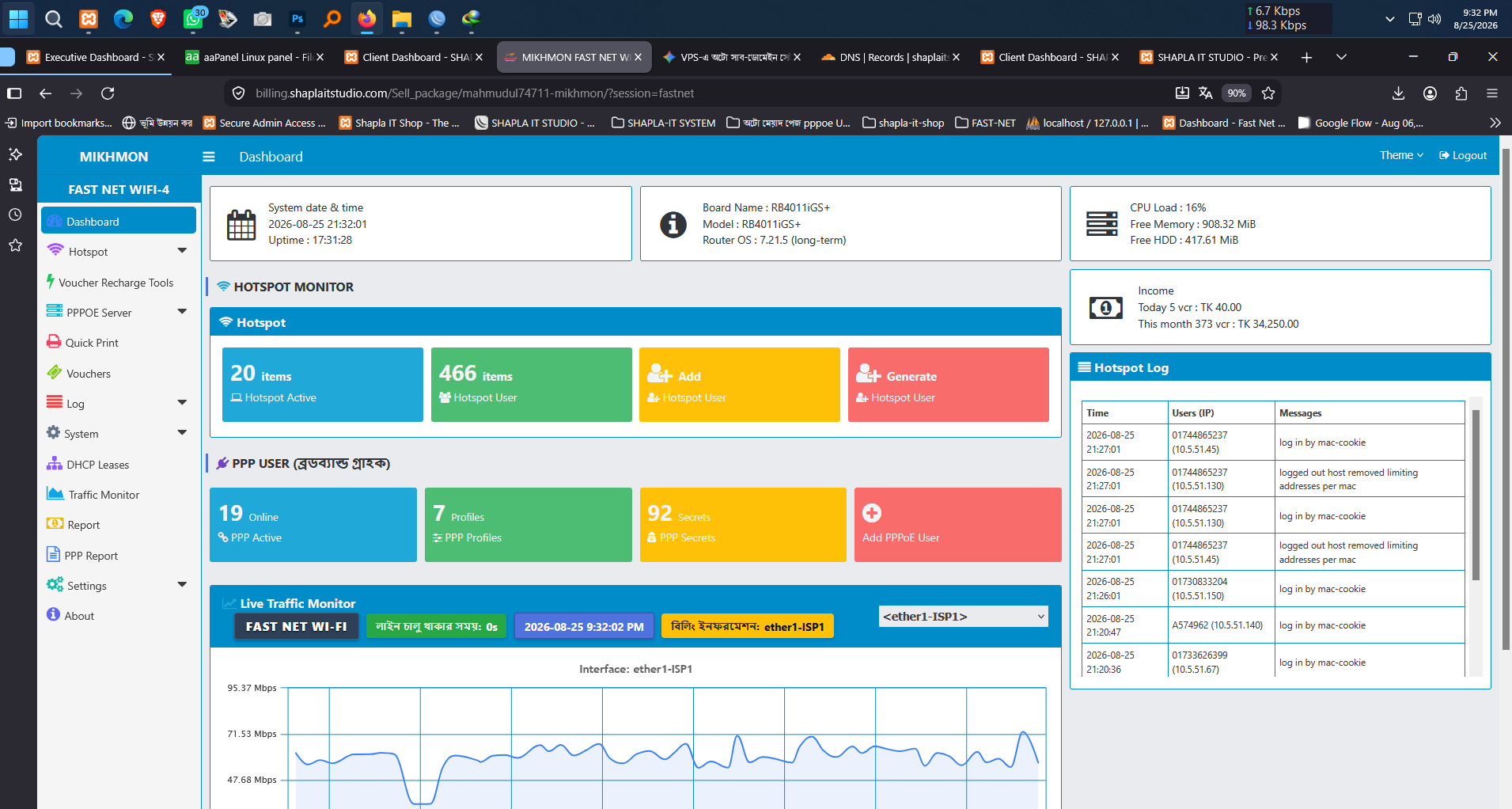This screenshot has width=1512, height=809.
Task: Click the plus icon for Add PPPoE User
Action: [x=872, y=513]
